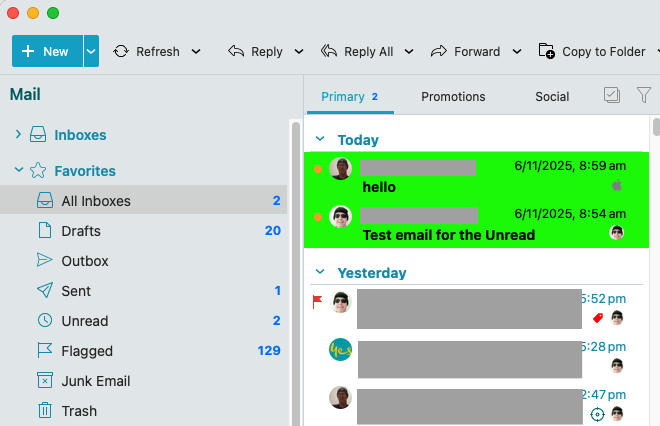The image size is (660, 426).
Task: Select the Flagged folder in sidebar
Action: 87,351
